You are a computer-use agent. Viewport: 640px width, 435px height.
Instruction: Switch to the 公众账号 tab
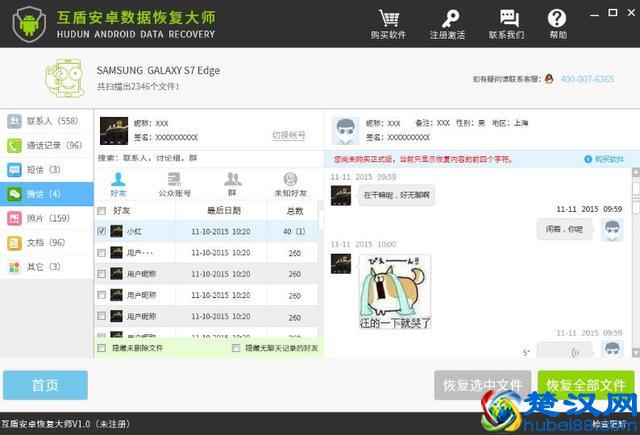175,184
